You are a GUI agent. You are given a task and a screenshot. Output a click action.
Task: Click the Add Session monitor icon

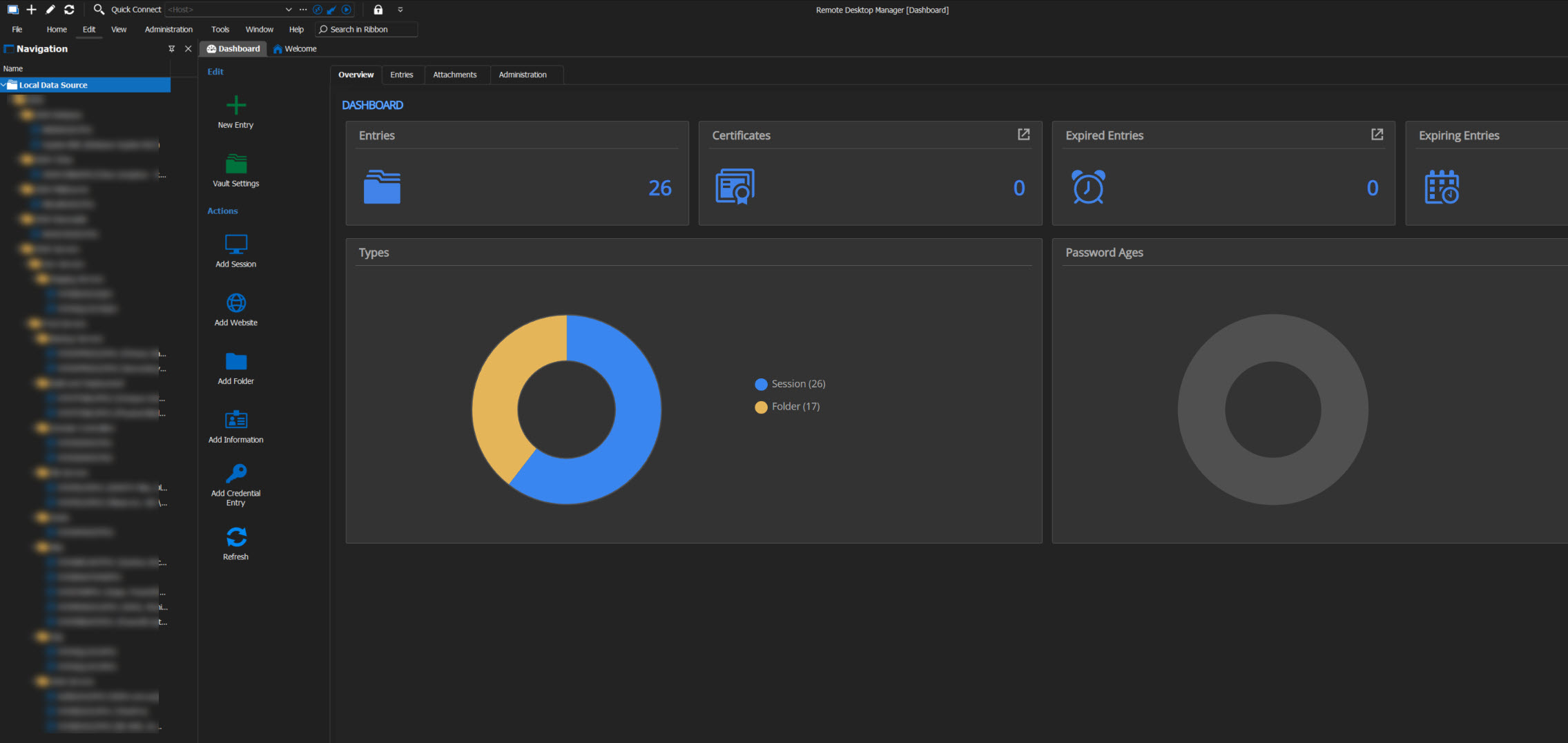[x=235, y=244]
